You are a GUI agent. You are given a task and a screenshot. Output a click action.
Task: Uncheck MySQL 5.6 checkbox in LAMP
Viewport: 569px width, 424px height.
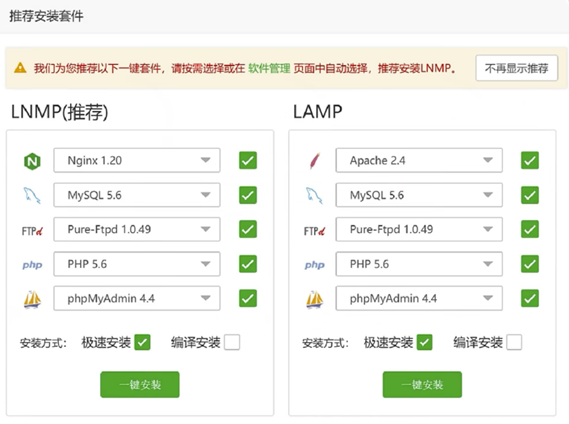[530, 195]
